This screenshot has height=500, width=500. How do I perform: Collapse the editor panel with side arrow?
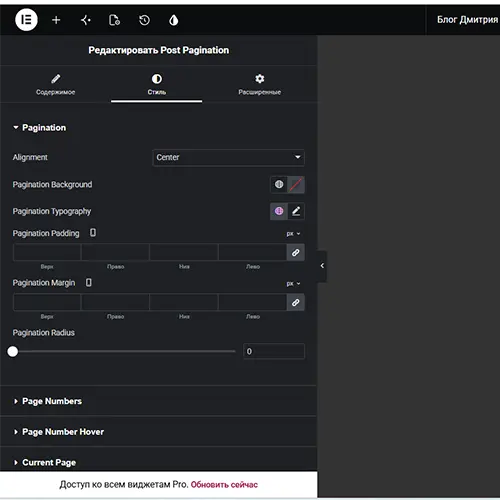click(x=322, y=266)
